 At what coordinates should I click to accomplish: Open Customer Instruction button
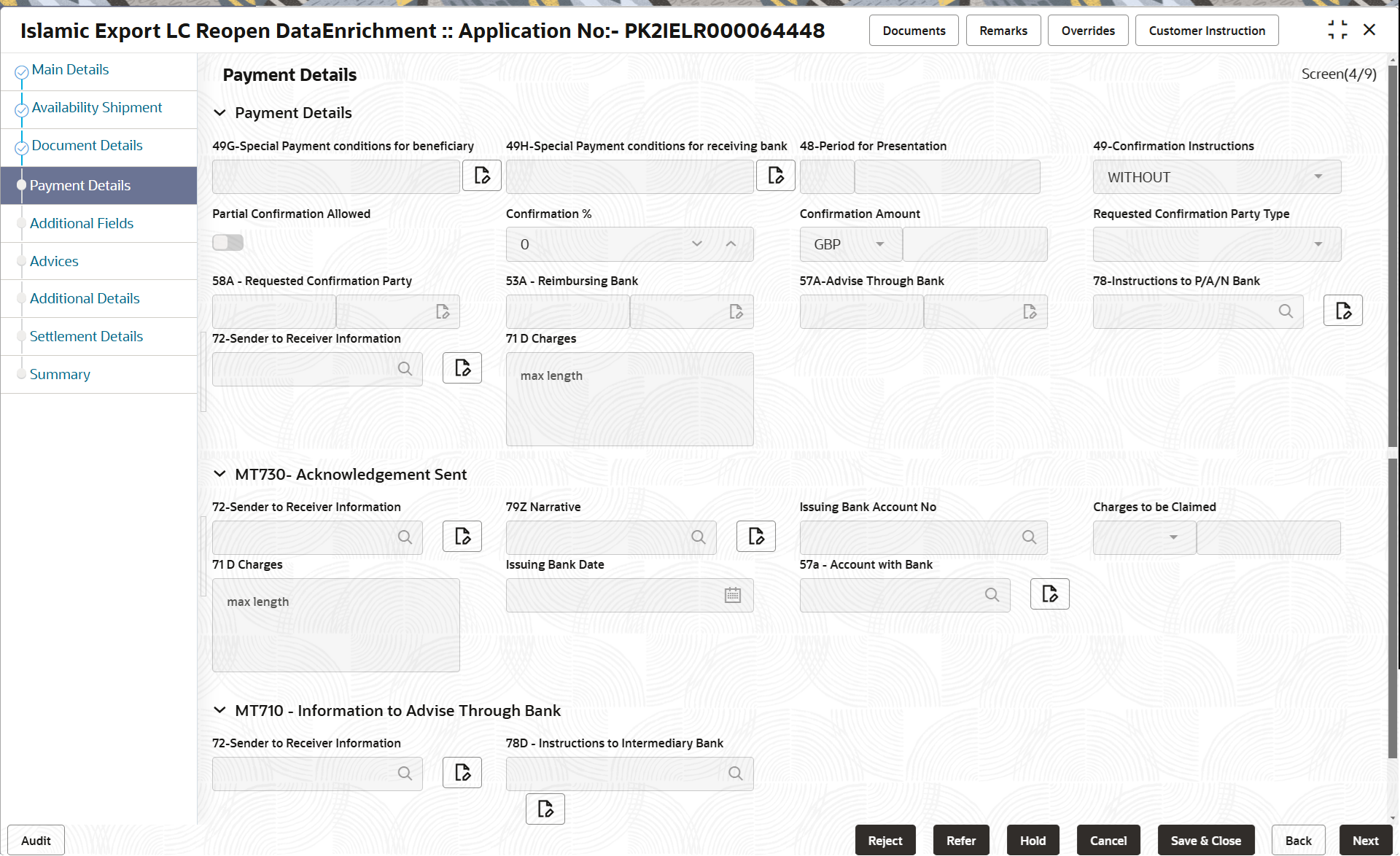pyautogui.click(x=1206, y=31)
